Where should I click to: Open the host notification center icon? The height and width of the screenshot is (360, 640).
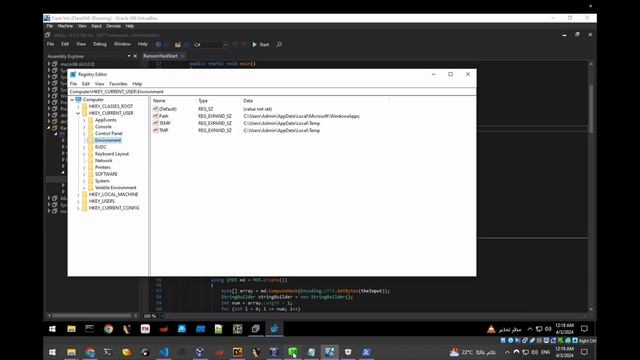(584, 352)
